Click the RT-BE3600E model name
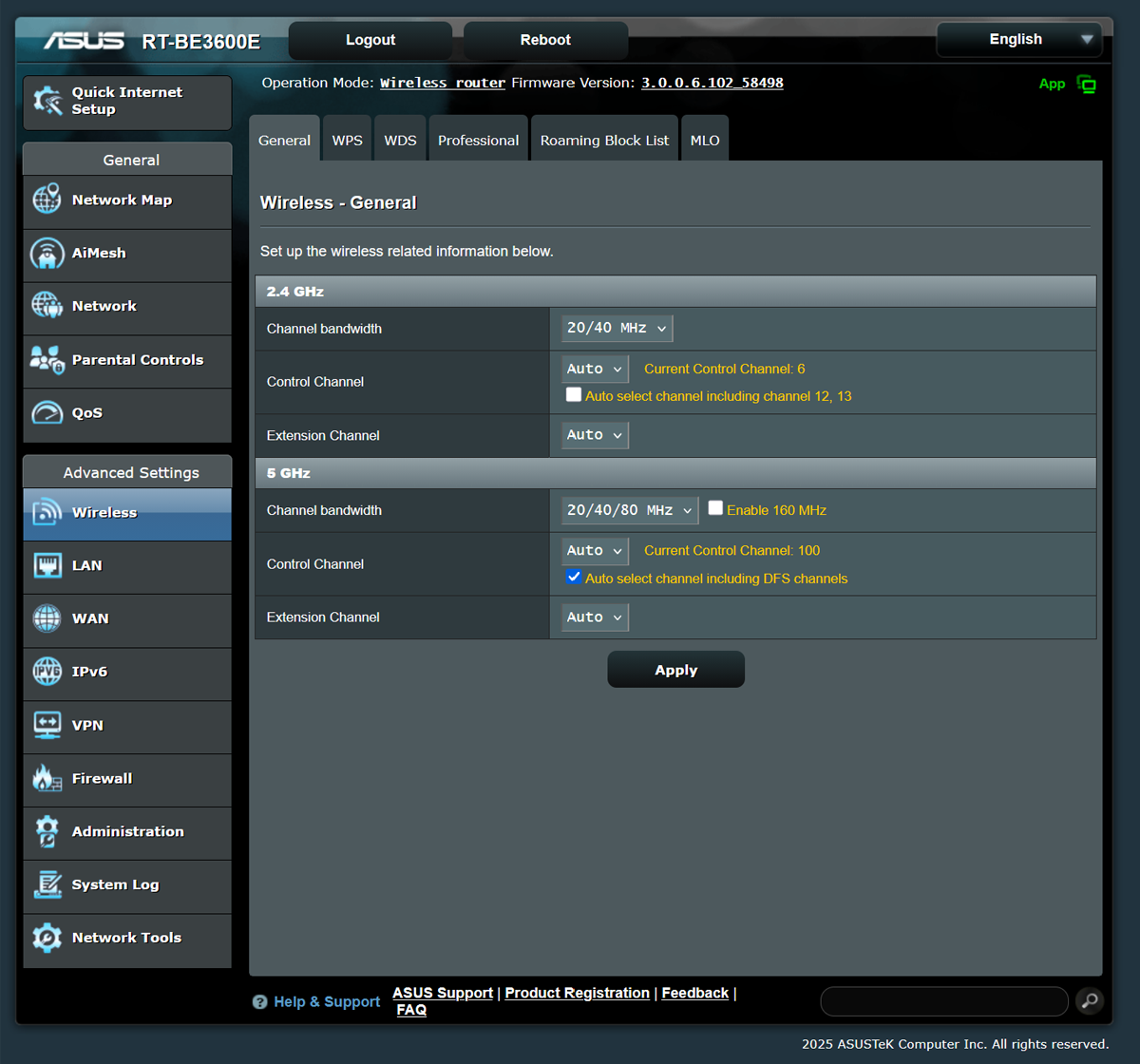 point(200,42)
